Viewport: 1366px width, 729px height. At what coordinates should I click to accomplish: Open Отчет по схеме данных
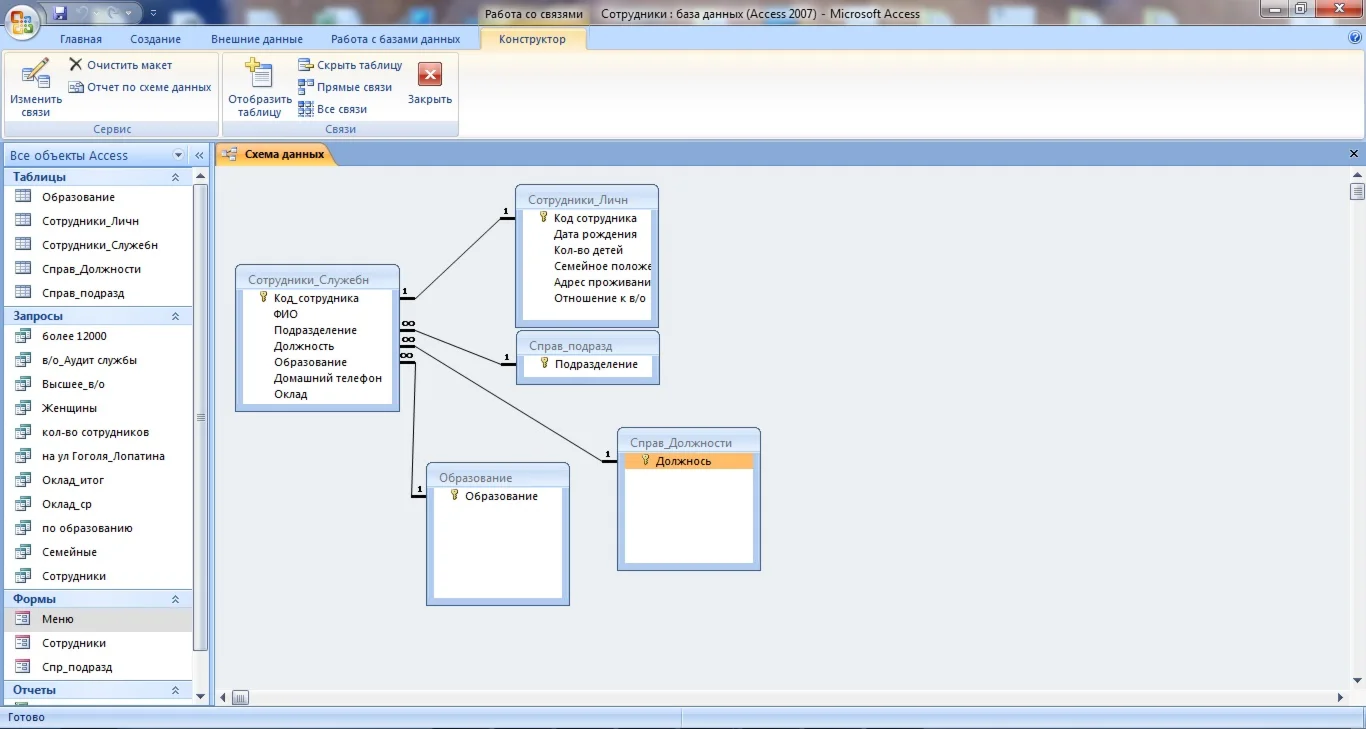[x=139, y=87]
